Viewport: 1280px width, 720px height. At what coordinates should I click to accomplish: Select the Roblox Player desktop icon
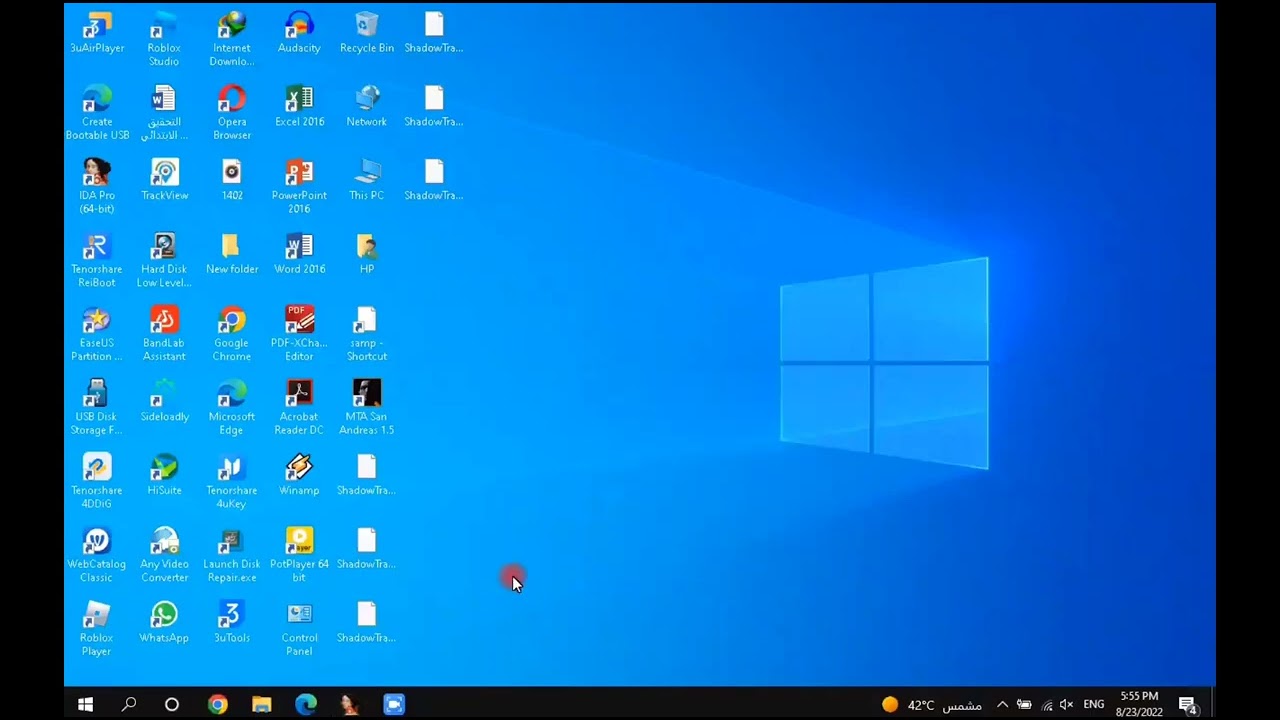pyautogui.click(x=97, y=631)
